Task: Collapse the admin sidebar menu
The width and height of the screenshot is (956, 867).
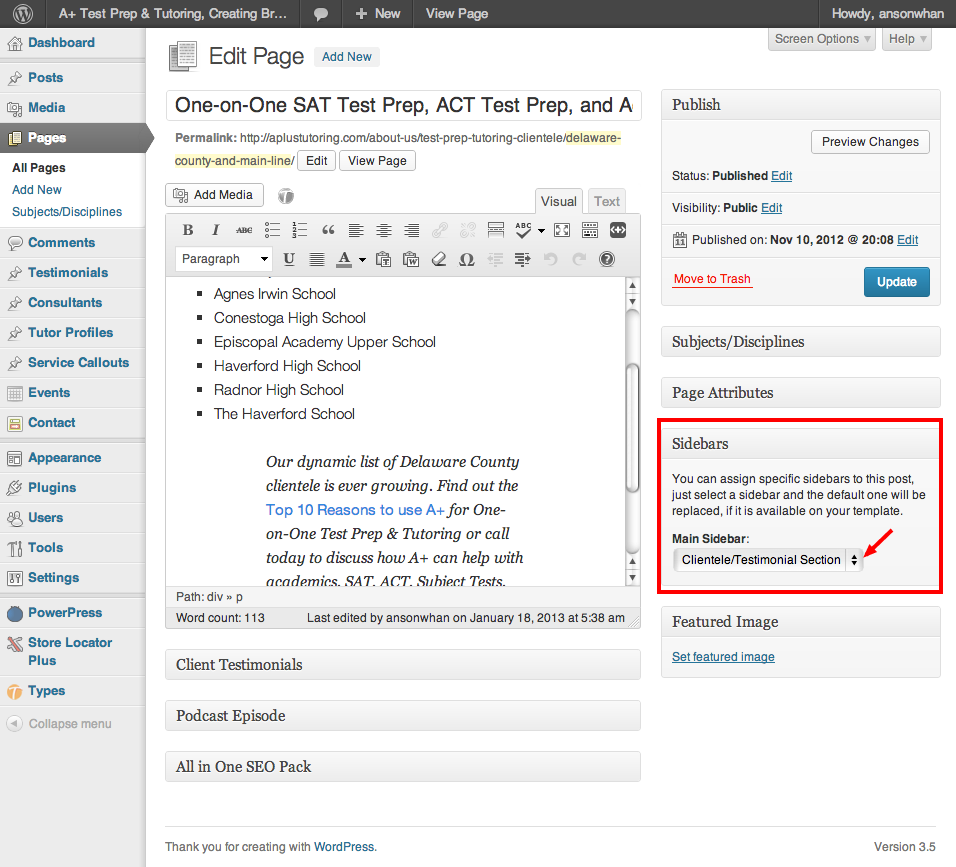Action: tap(59, 724)
